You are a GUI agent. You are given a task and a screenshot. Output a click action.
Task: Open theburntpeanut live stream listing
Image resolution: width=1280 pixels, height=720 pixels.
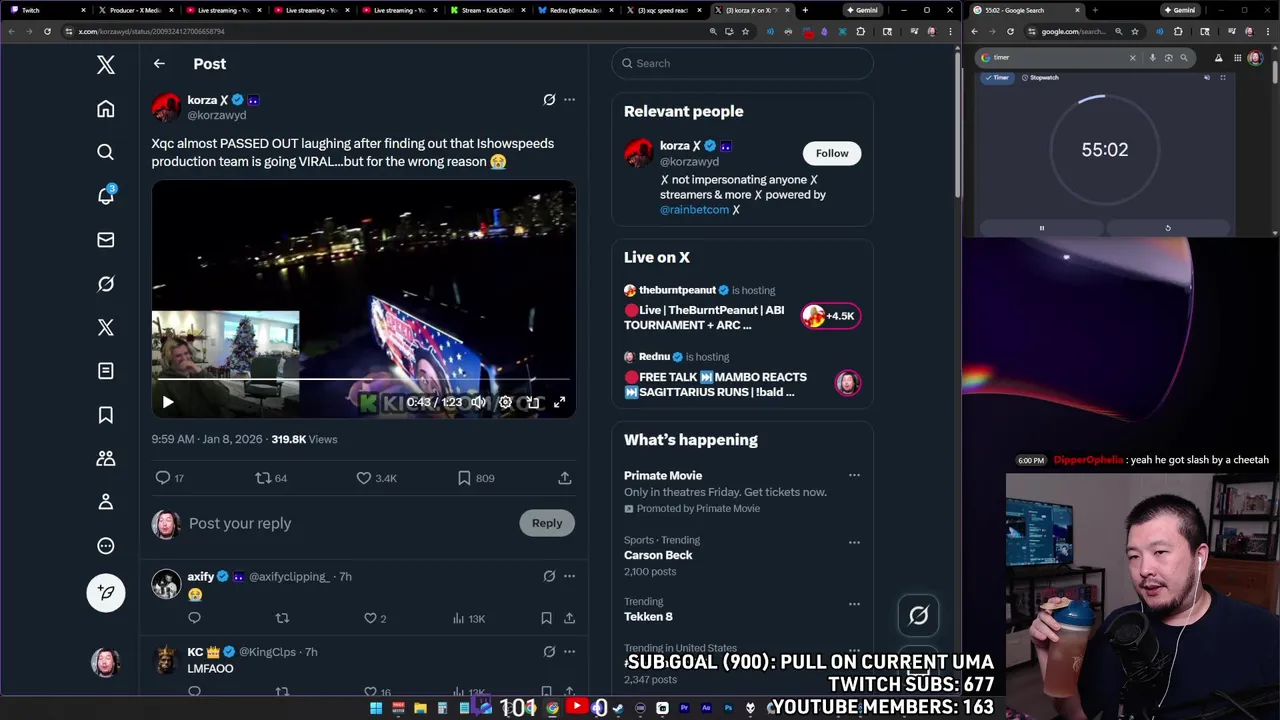[x=742, y=308]
